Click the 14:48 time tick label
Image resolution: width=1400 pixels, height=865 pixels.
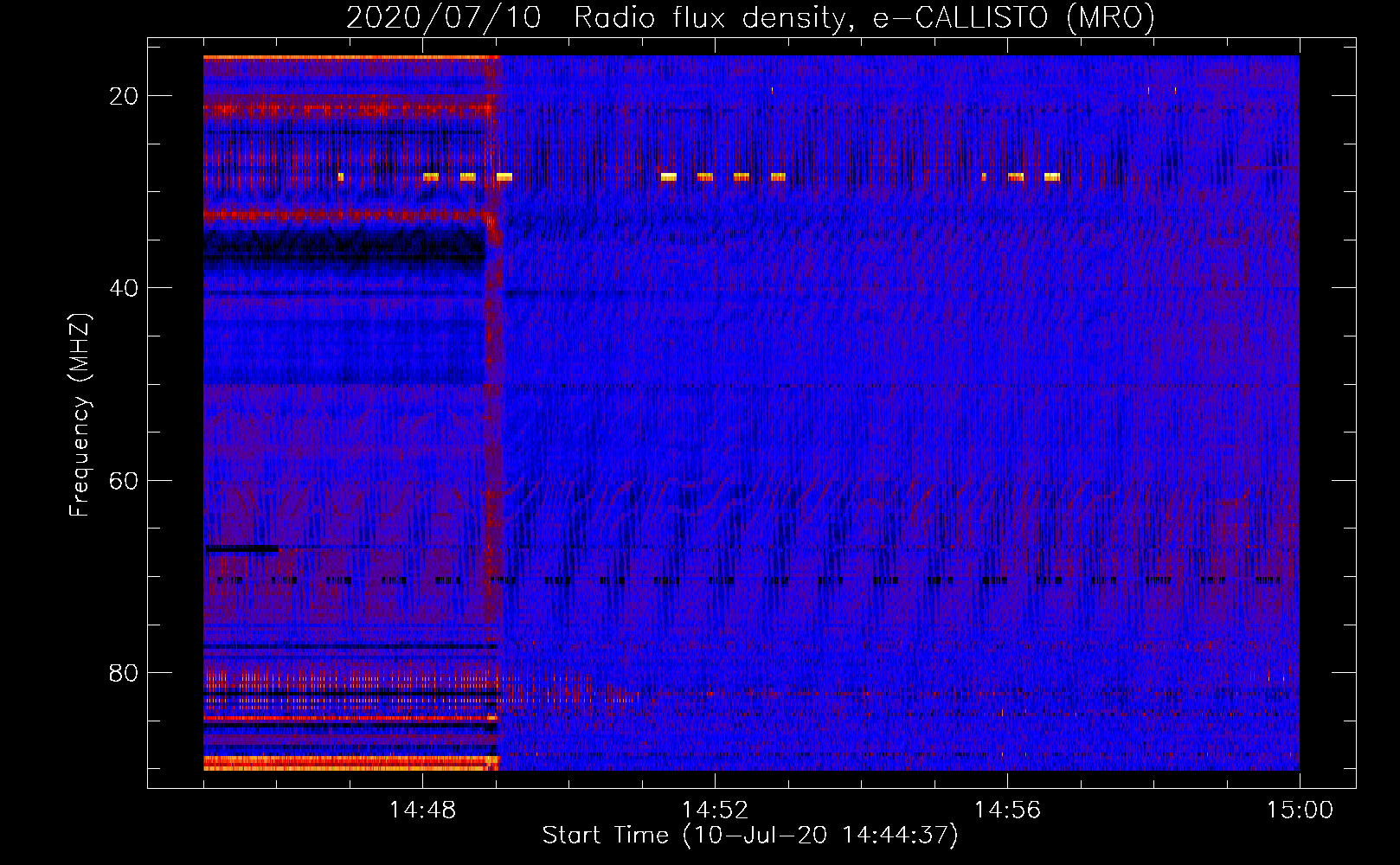point(422,811)
